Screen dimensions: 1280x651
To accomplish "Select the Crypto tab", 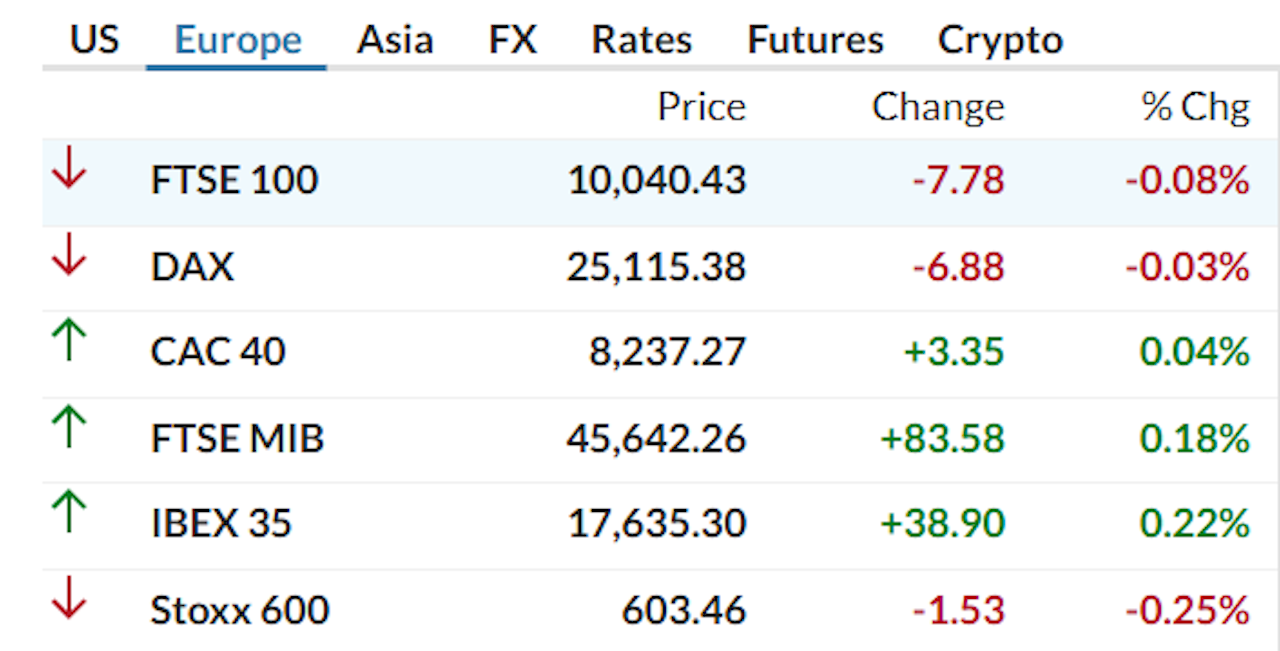I will [999, 40].
